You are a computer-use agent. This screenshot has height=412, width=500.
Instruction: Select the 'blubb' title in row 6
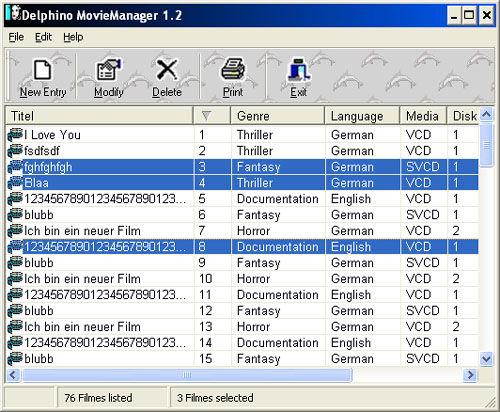[39, 215]
